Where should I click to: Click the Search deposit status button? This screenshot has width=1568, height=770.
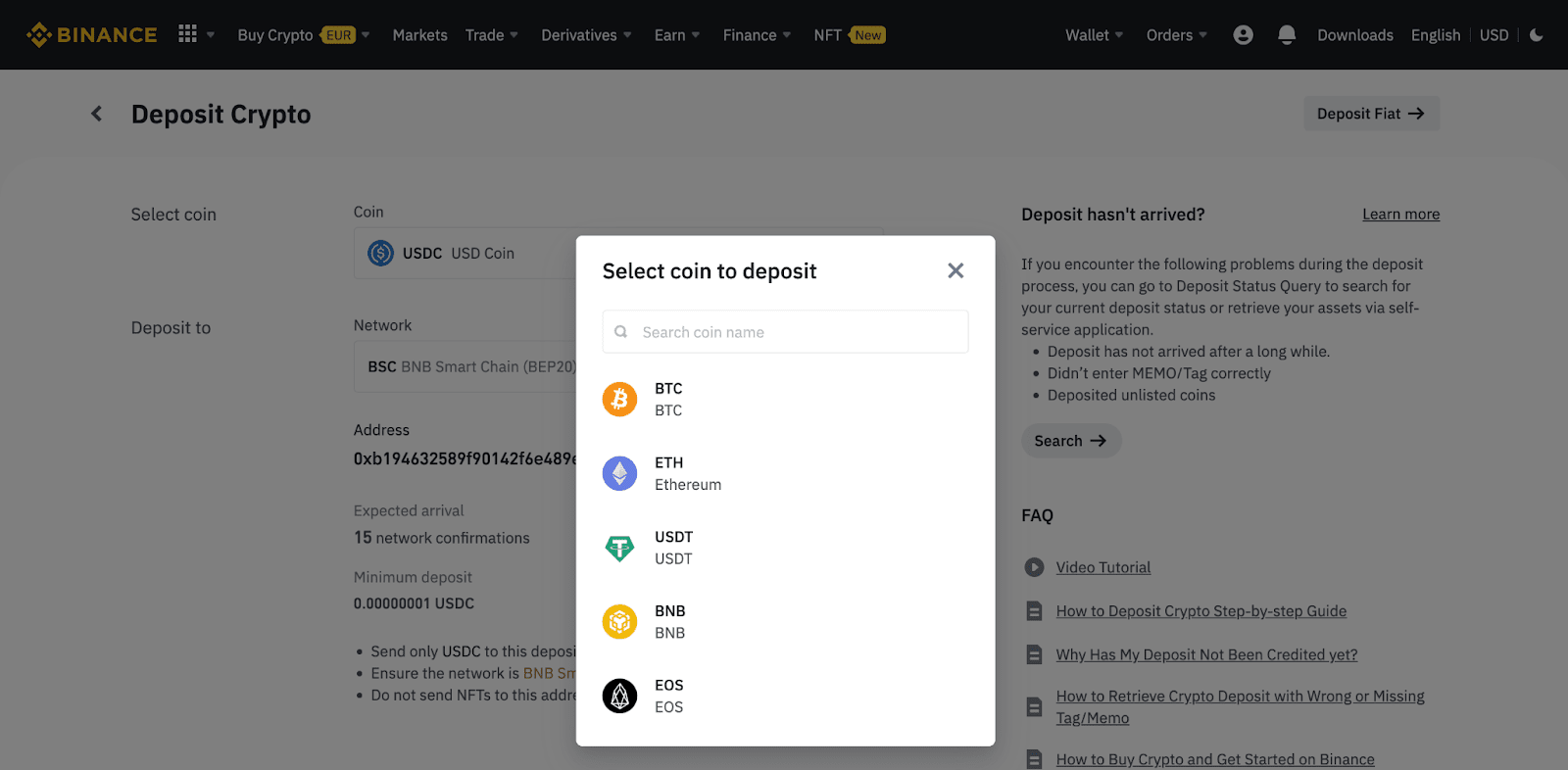pos(1070,441)
